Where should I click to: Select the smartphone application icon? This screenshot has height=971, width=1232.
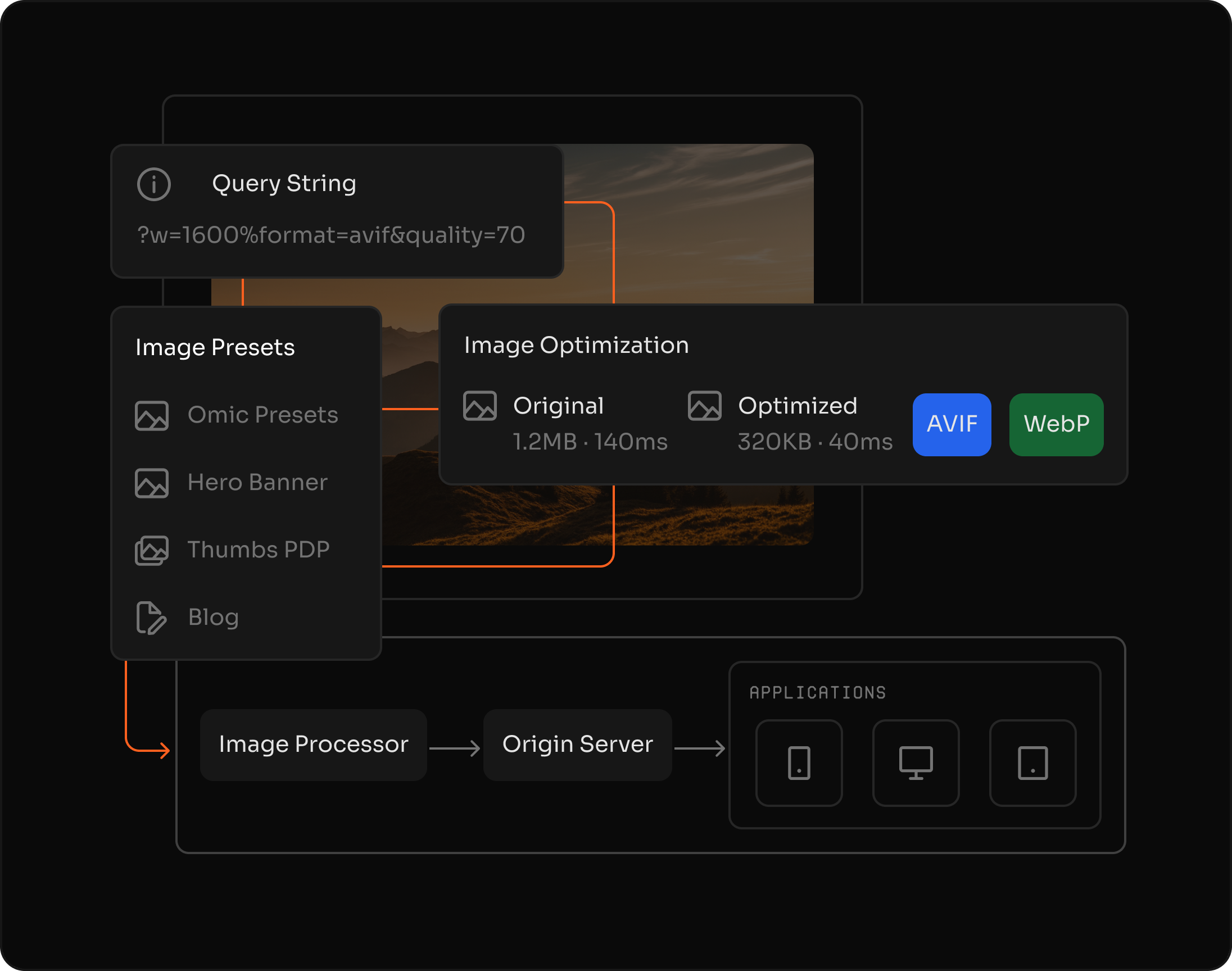click(x=799, y=763)
